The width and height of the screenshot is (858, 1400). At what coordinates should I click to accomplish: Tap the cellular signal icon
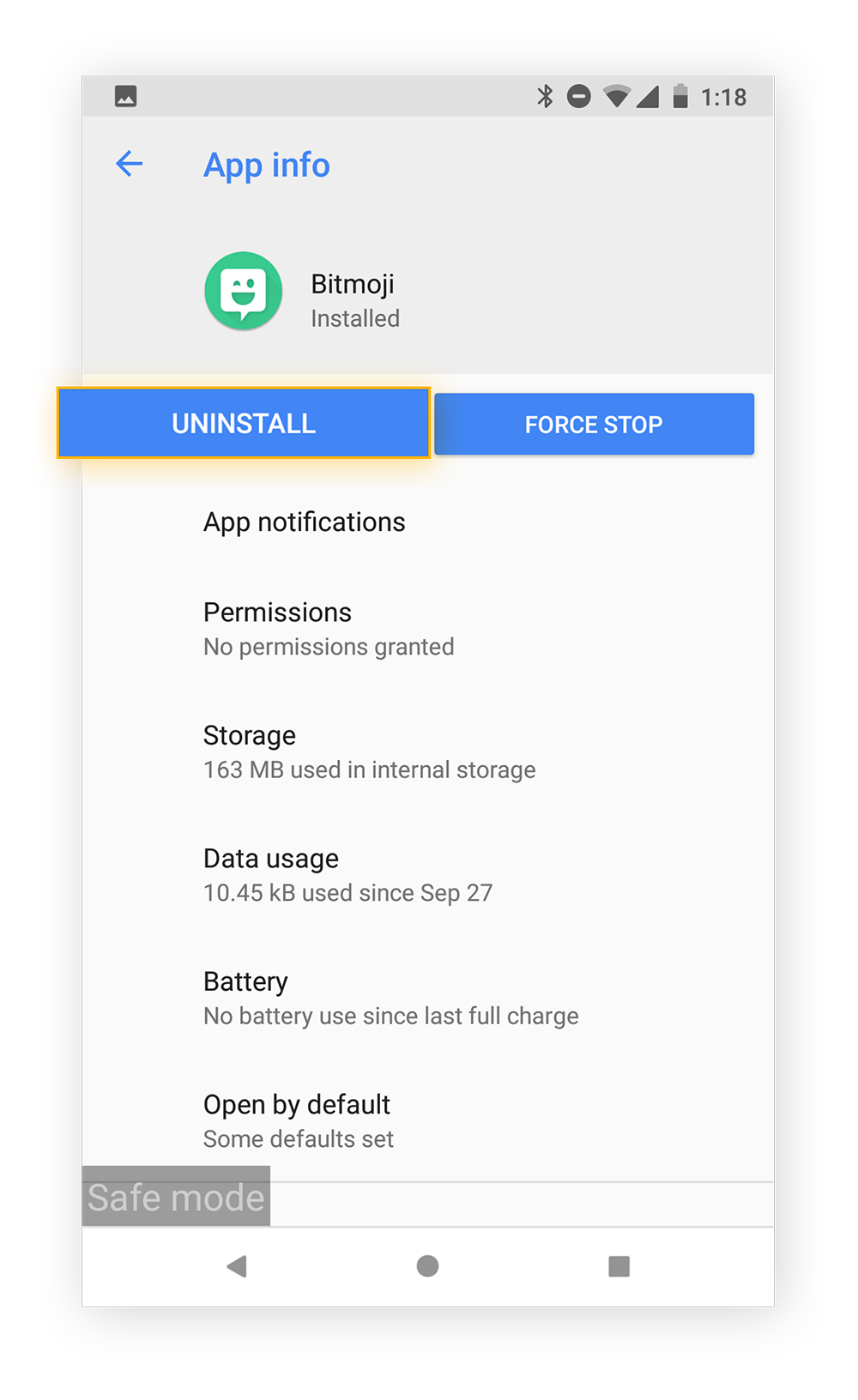pos(648,96)
